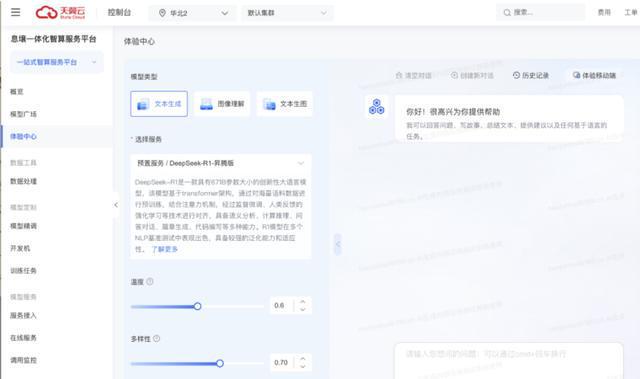Collapse the left sidebar with the arrow handle
This screenshot has width=640, height=379.
point(116,205)
